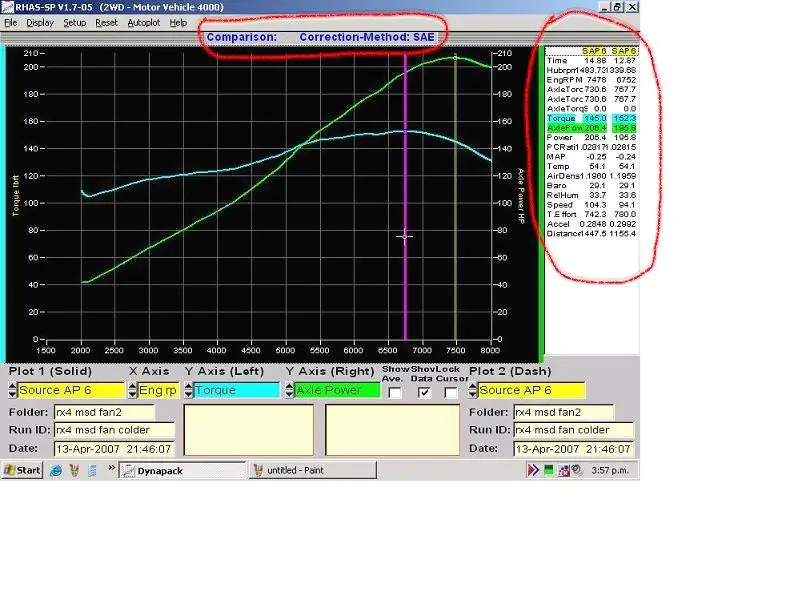Image resolution: width=810 pixels, height=608 pixels.
Task: Open the Autoplot menu
Action: [x=144, y=23]
